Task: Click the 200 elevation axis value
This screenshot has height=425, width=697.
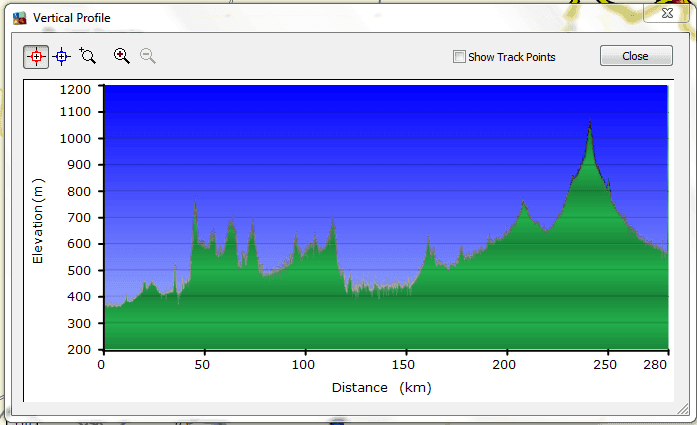Action: [x=79, y=350]
